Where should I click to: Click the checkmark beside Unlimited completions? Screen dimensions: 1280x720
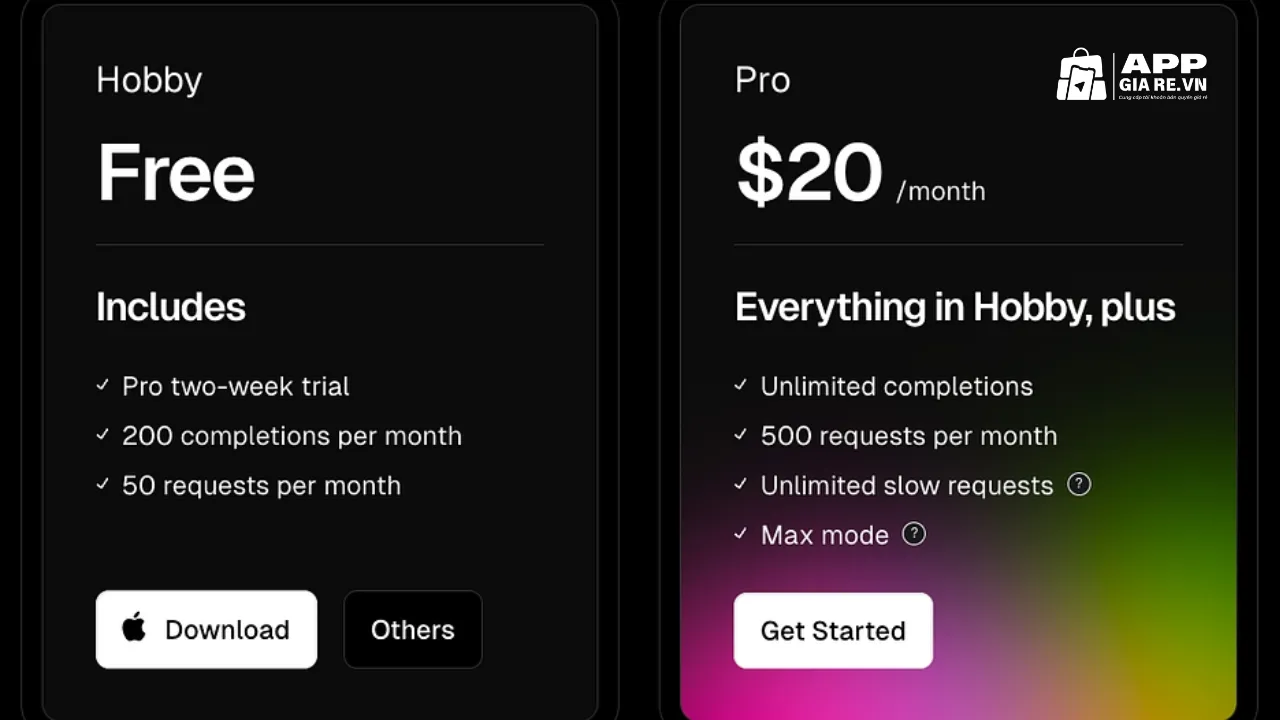740,385
